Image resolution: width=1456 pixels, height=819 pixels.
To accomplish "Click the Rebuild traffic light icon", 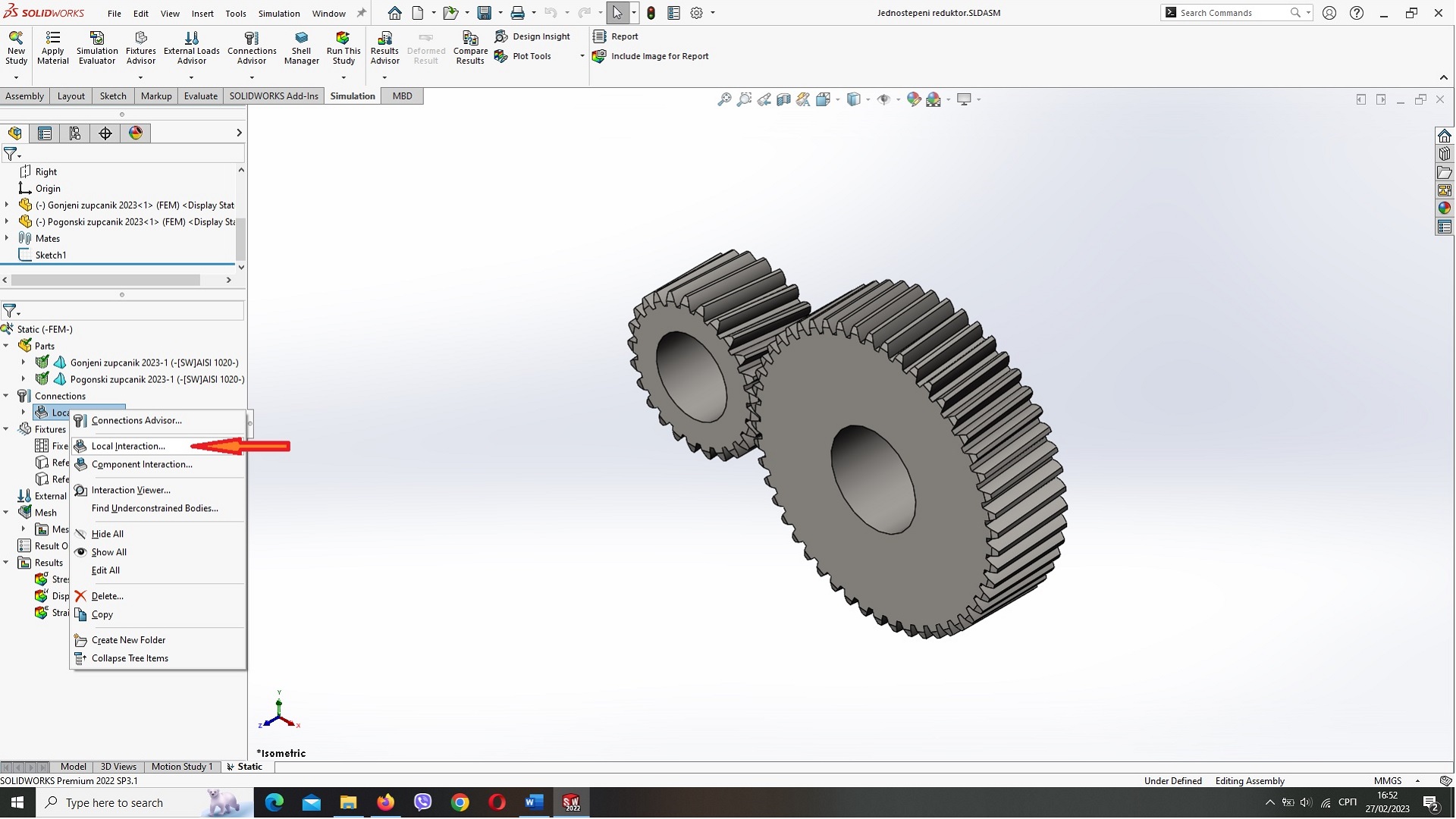I will click(x=651, y=13).
